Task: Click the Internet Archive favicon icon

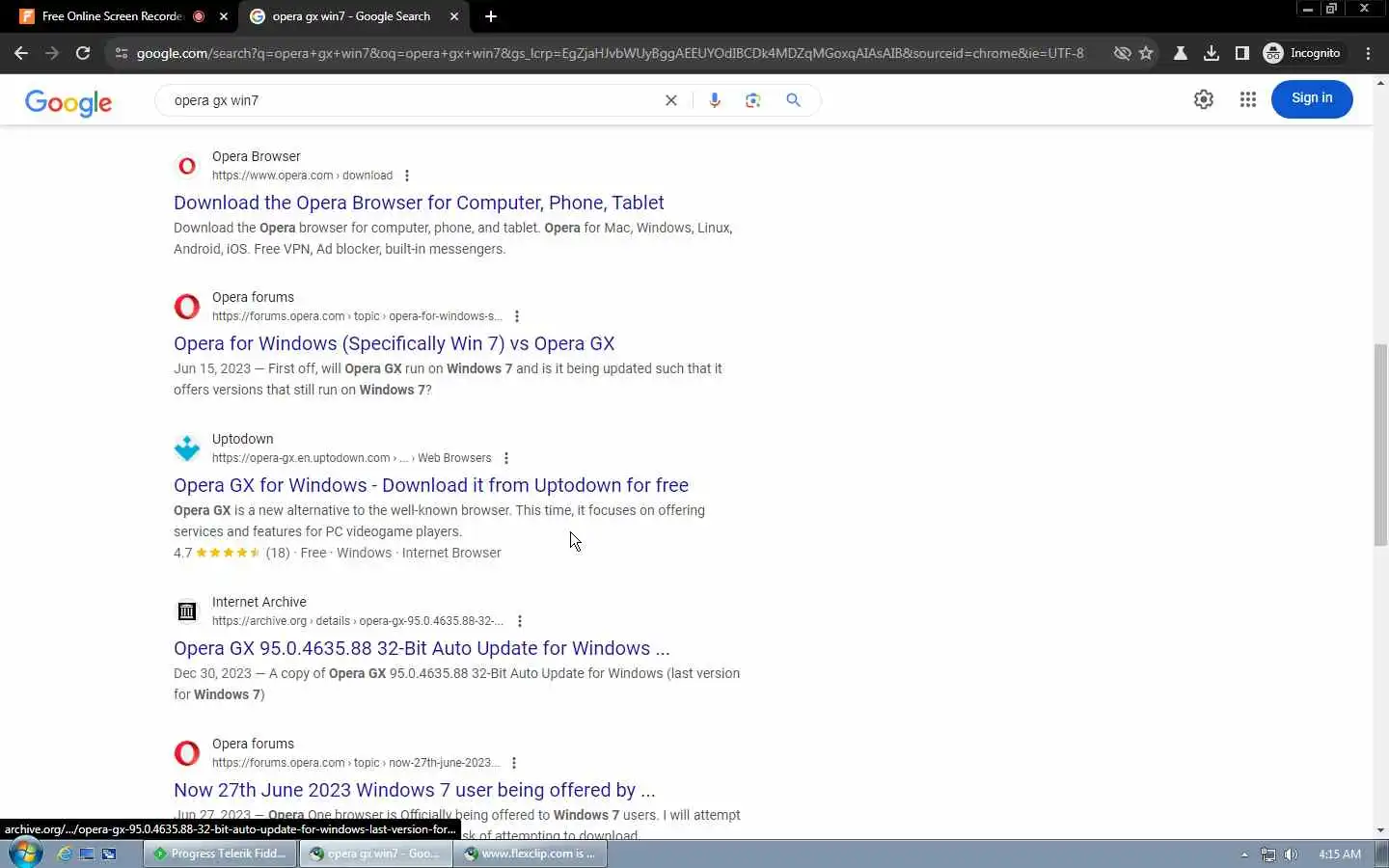Action: tap(187, 611)
